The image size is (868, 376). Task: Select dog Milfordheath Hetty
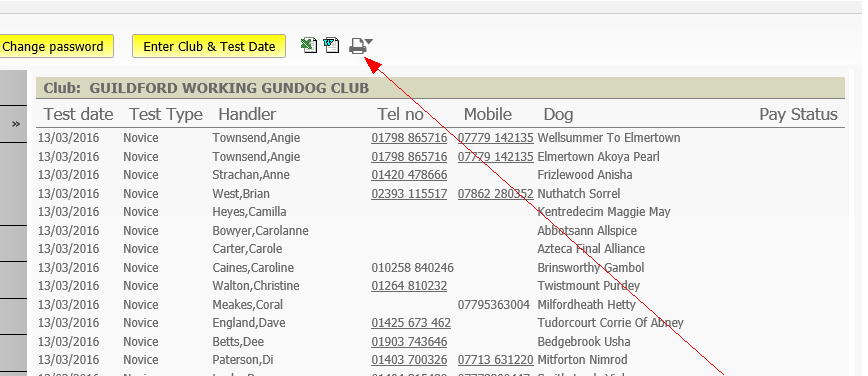(x=587, y=305)
